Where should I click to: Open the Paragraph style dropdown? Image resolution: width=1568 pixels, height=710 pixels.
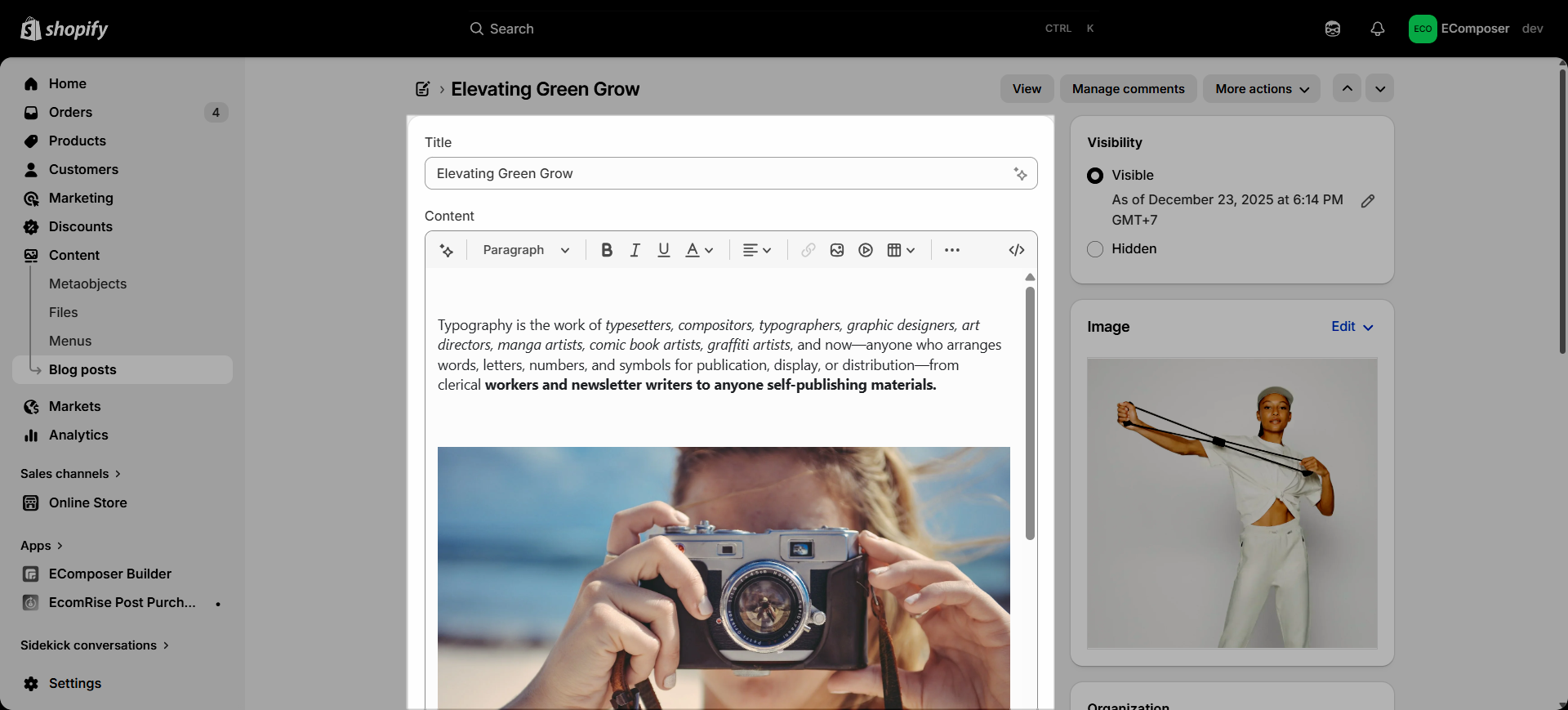(x=526, y=250)
